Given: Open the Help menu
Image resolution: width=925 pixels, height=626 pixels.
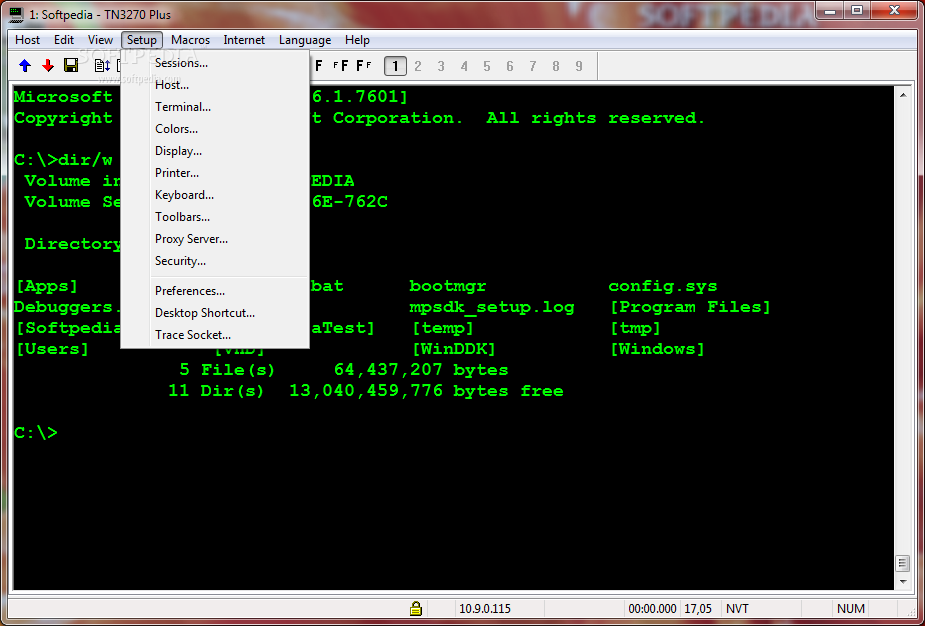Looking at the screenshot, I should point(357,40).
